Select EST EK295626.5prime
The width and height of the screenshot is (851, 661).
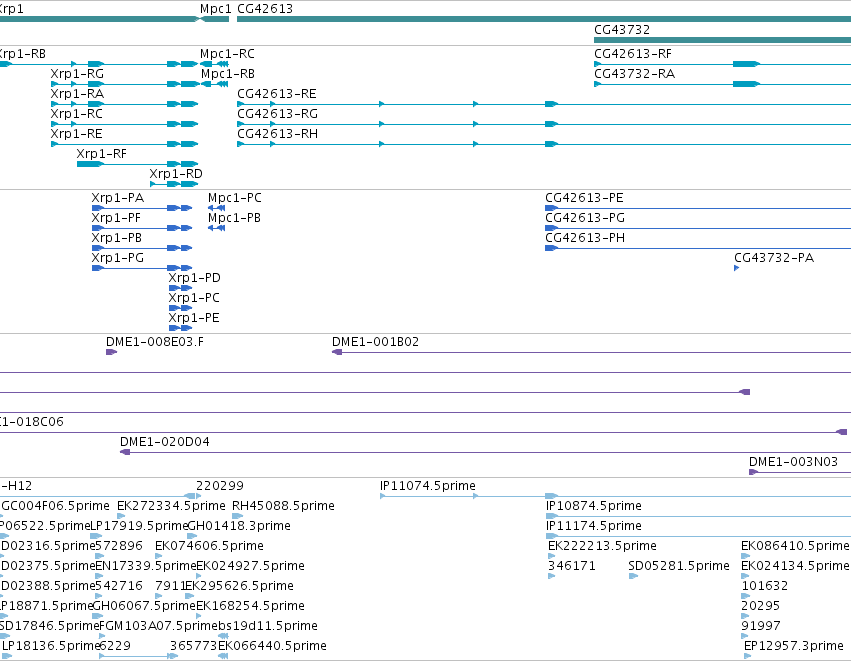tap(239, 586)
